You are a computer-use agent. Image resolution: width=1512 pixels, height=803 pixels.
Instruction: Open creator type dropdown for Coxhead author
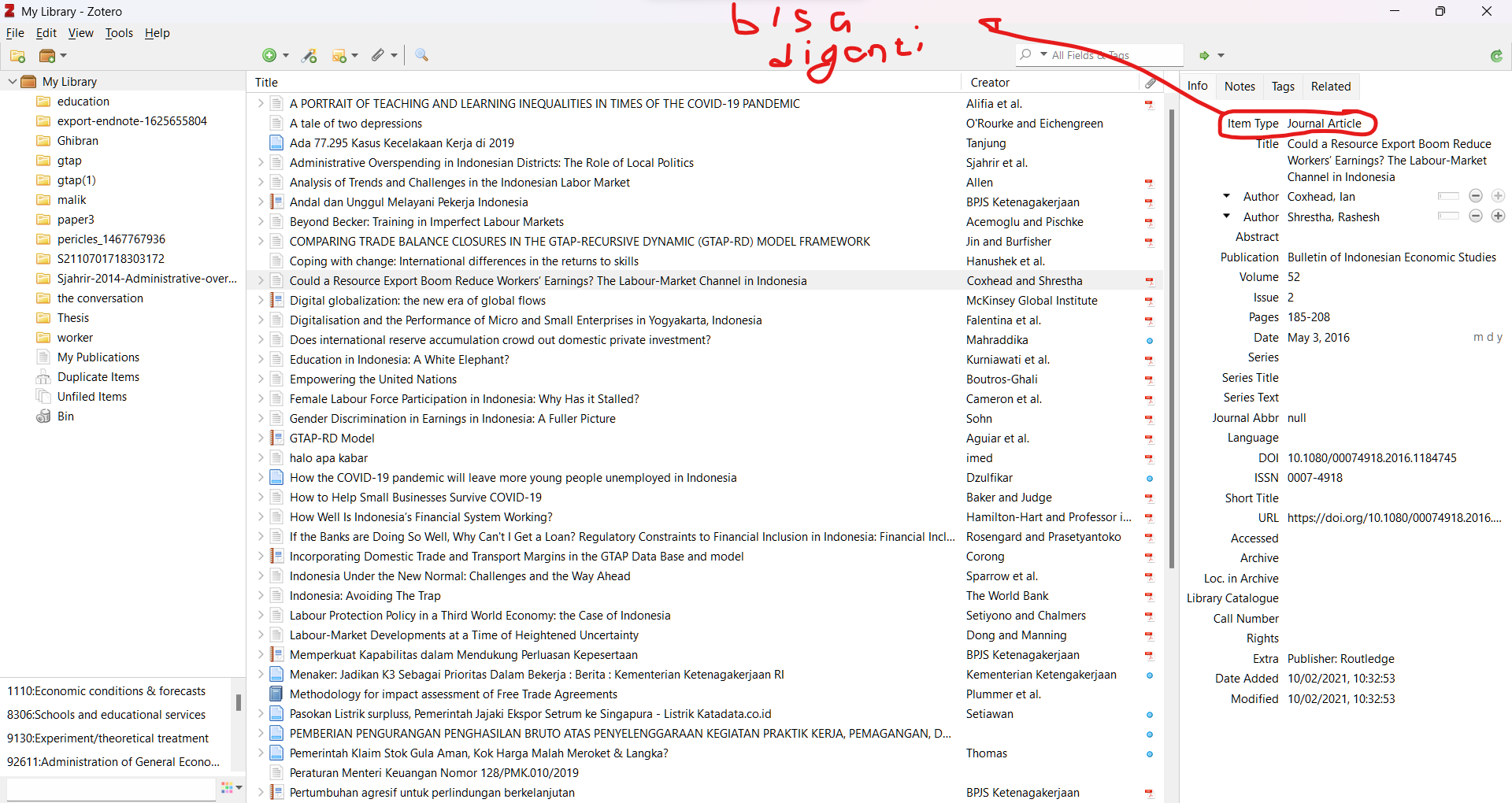pyautogui.click(x=1226, y=196)
